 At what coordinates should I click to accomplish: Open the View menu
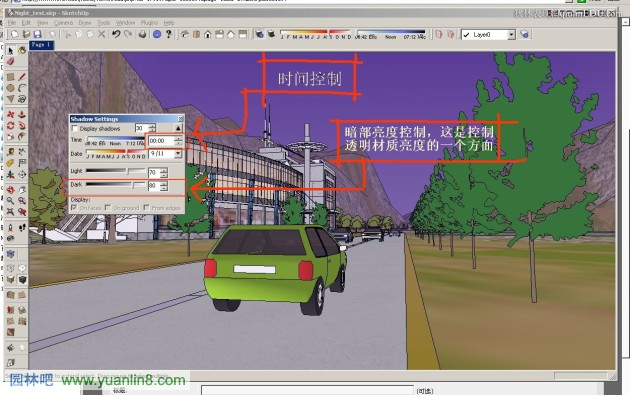[x=42, y=23]
